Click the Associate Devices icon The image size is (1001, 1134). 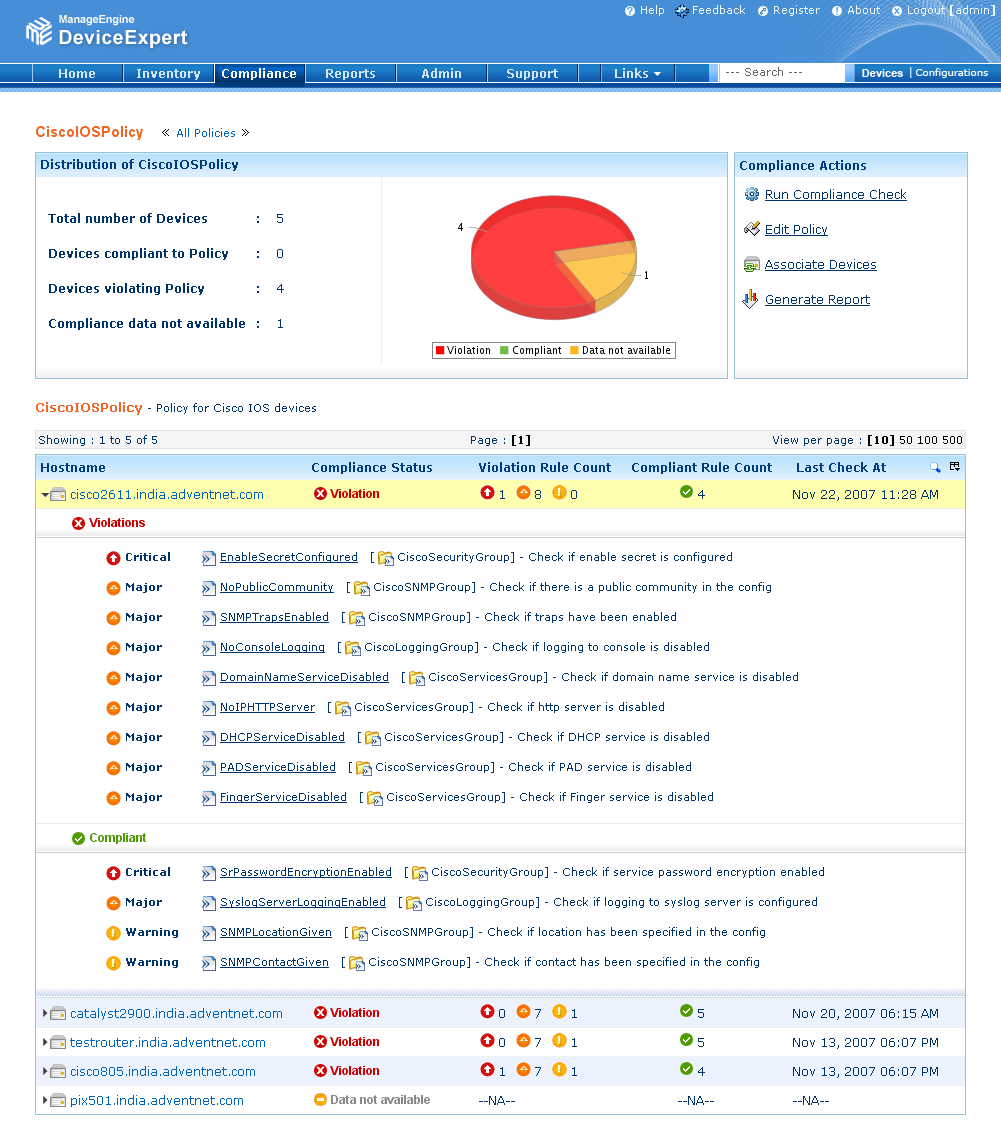pos(751,265)
